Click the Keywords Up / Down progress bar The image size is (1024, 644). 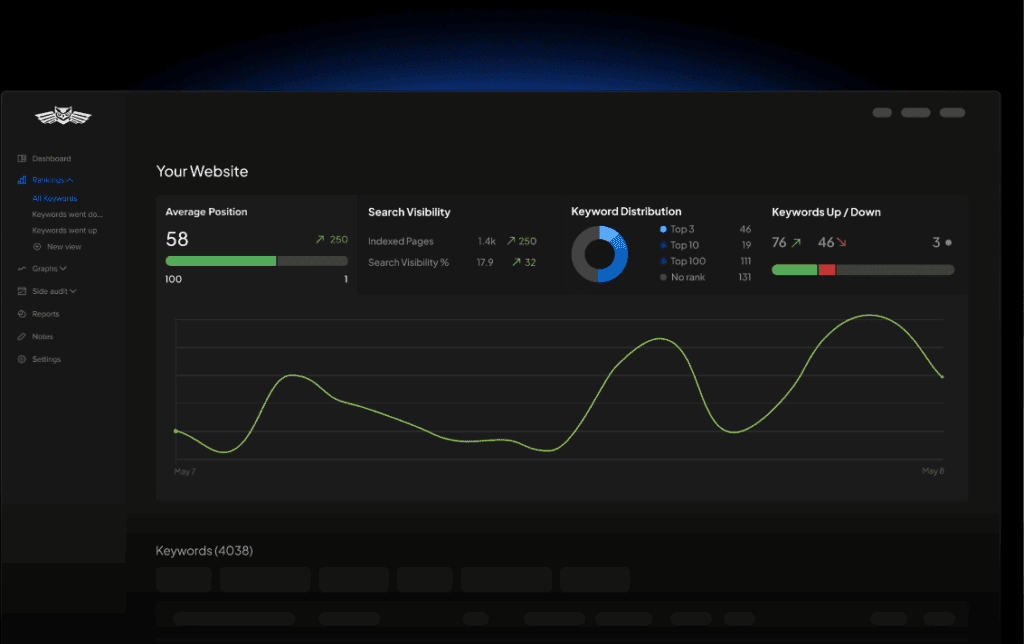click(862, 269)
